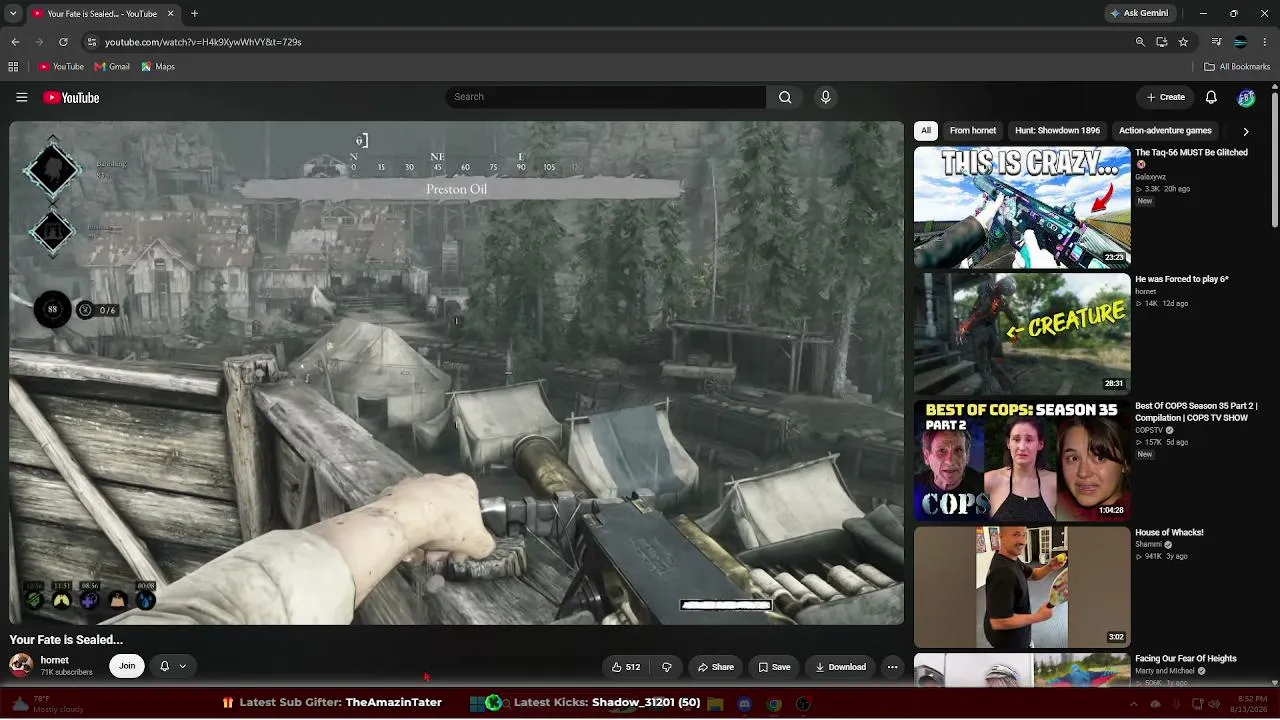The width and height of the screenshot is (1280, 720).
Task: Start voice search with microphone icon
Action: click(x=825, y=97)
